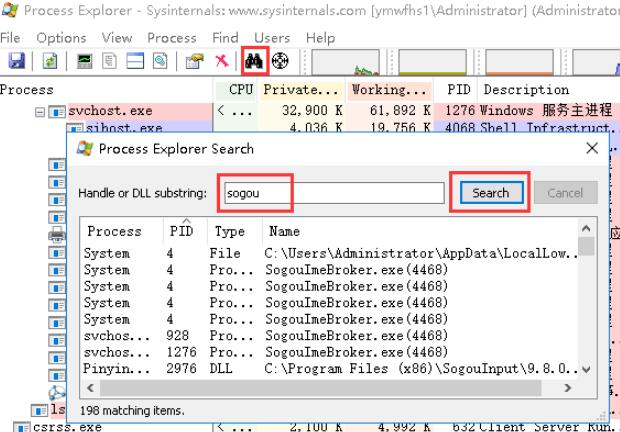Click the svchost.exe process icon
620x432 pixels.
[x=57, y=112]
